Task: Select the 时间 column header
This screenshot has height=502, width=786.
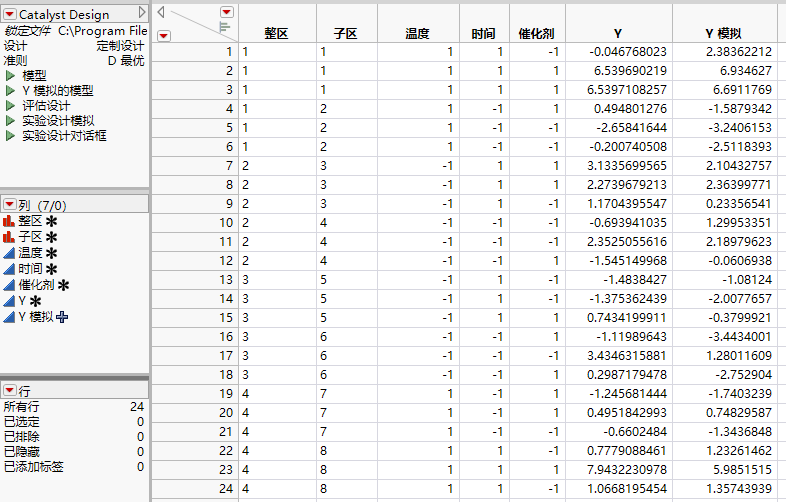Action: coord(484,34)
